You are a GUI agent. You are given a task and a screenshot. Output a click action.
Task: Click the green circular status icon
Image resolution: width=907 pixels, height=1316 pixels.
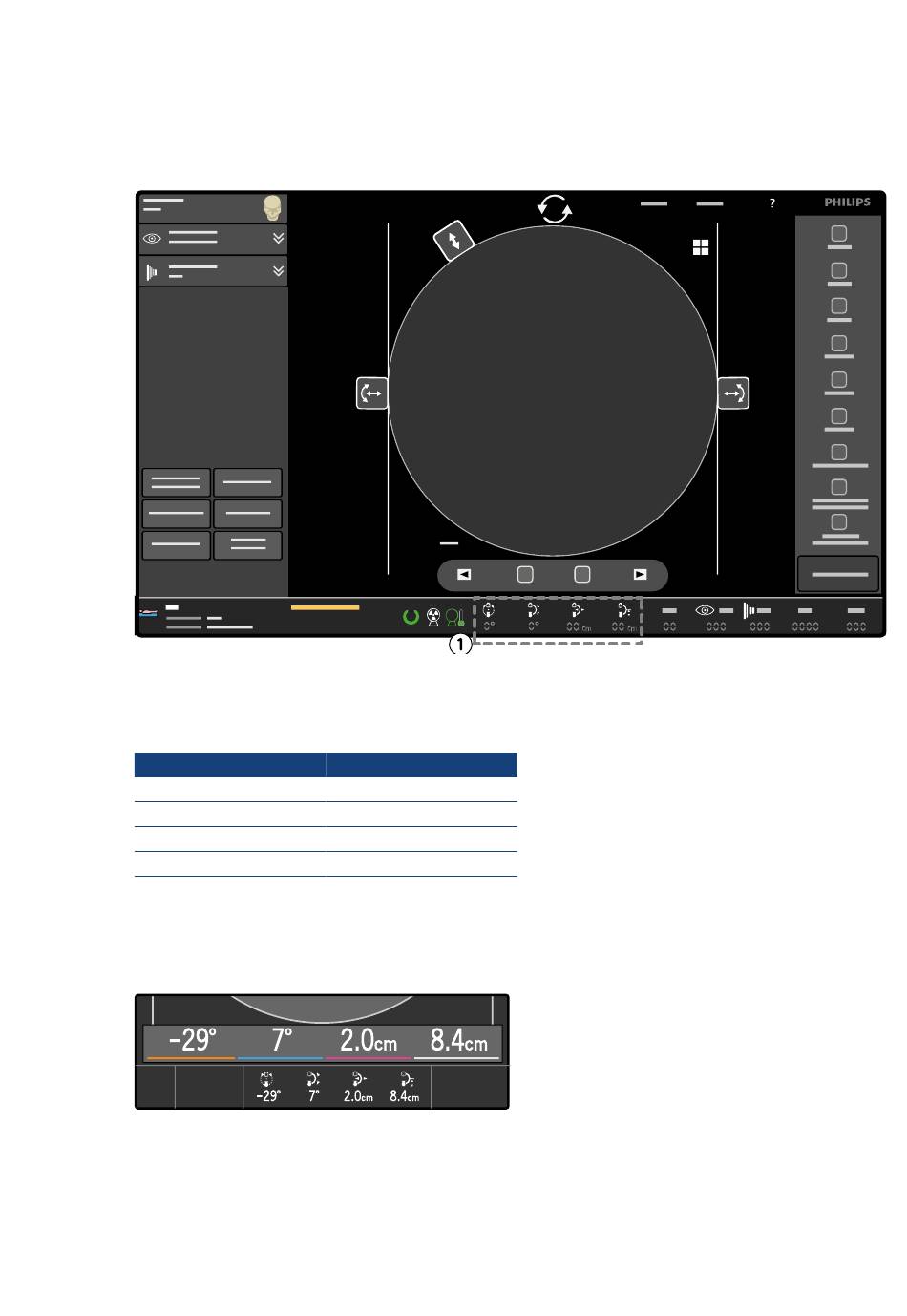(411, 617)
